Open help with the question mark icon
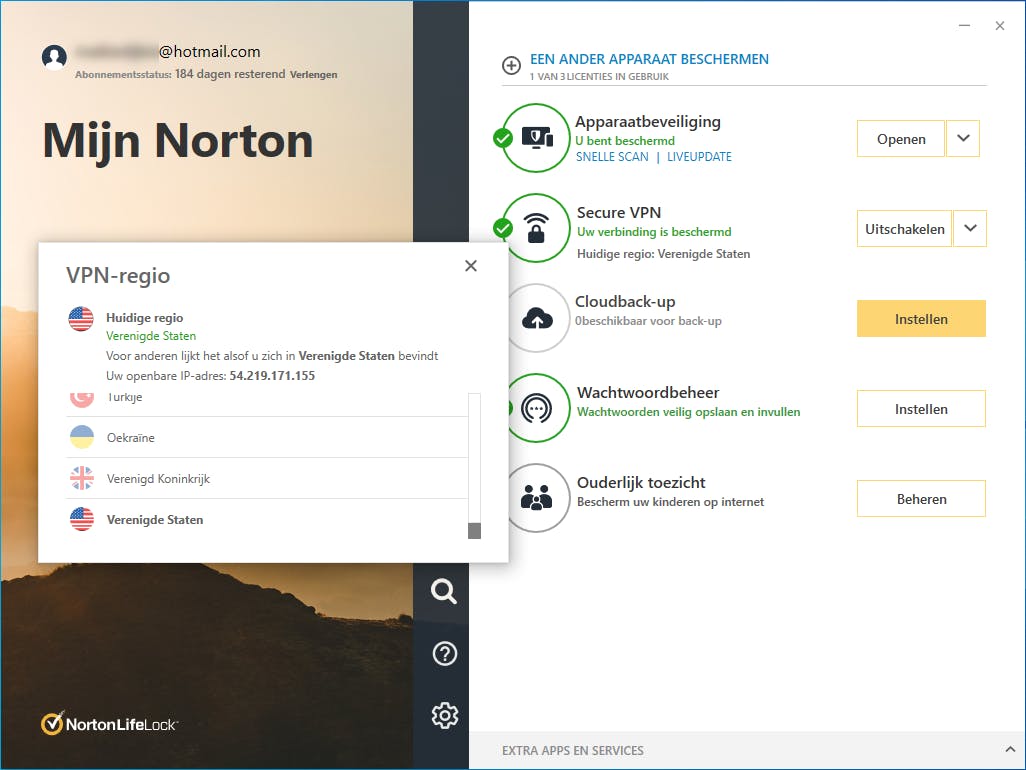 [x=445, y=654]
